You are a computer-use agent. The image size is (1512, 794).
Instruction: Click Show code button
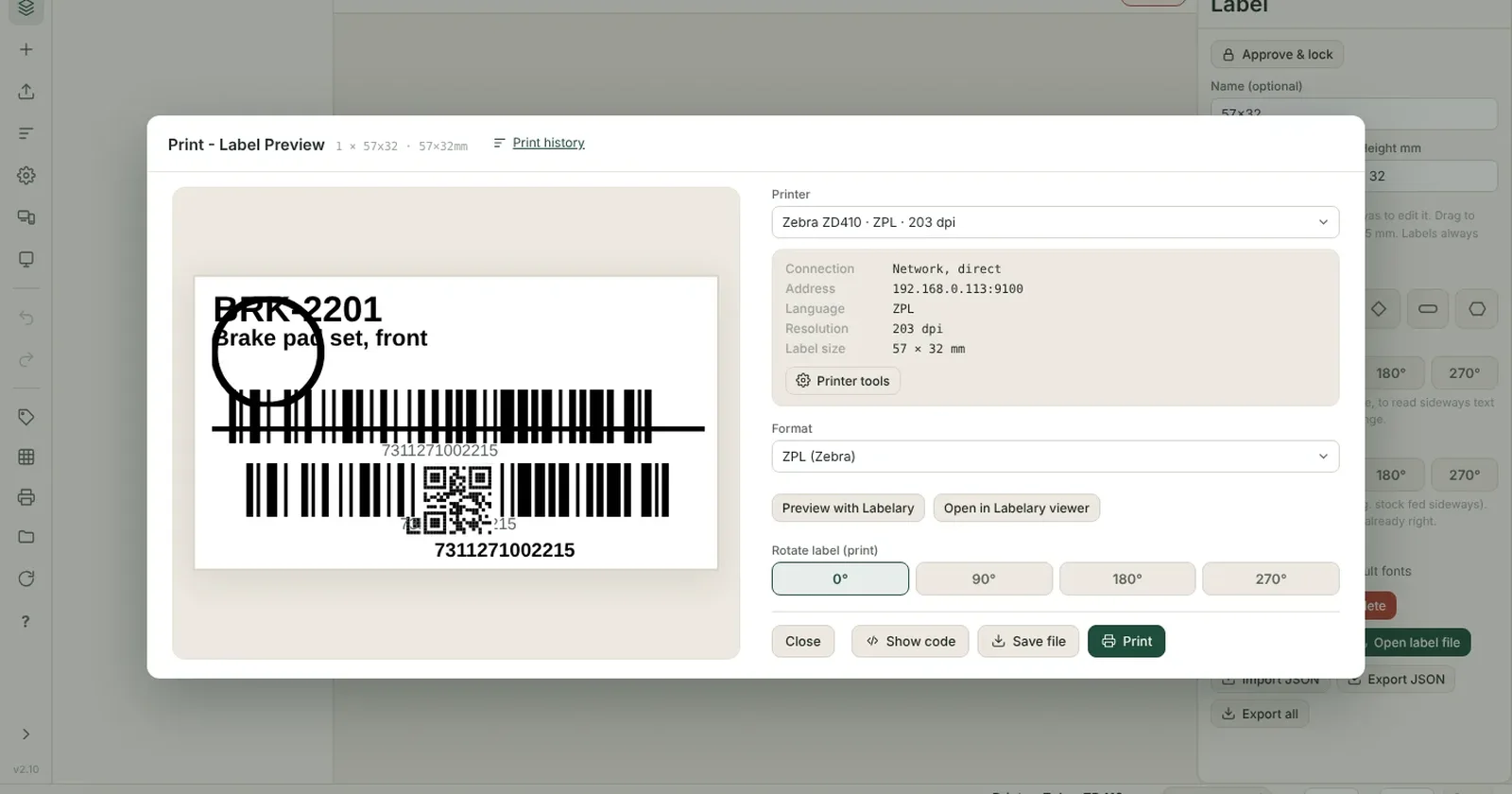910,641
